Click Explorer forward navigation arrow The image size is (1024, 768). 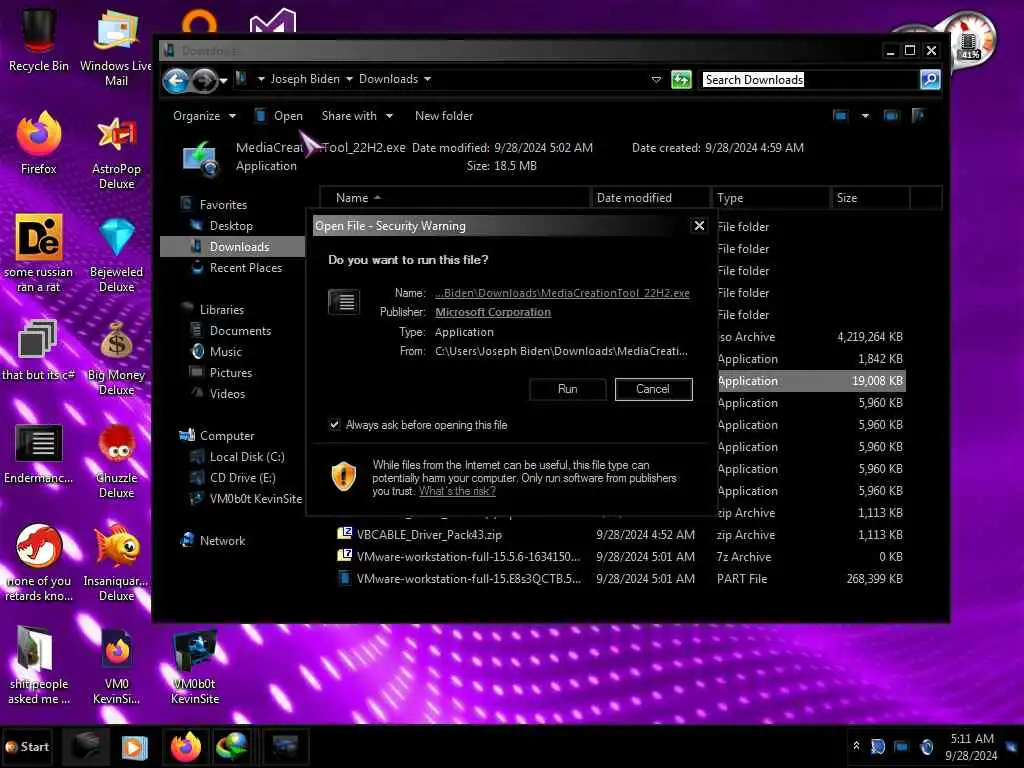coord(204,80)
